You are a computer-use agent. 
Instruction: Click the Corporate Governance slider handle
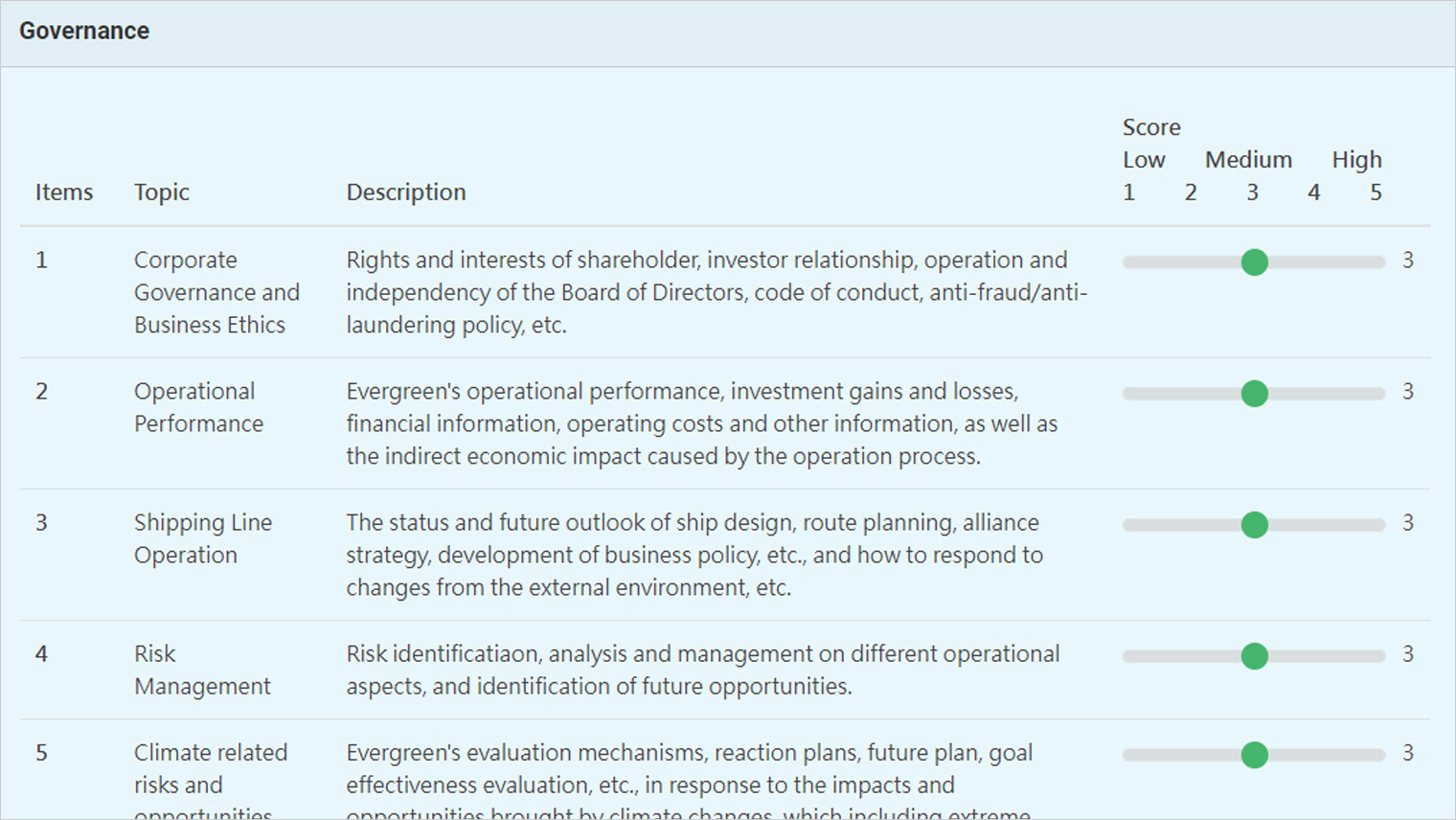point(1254,262)
